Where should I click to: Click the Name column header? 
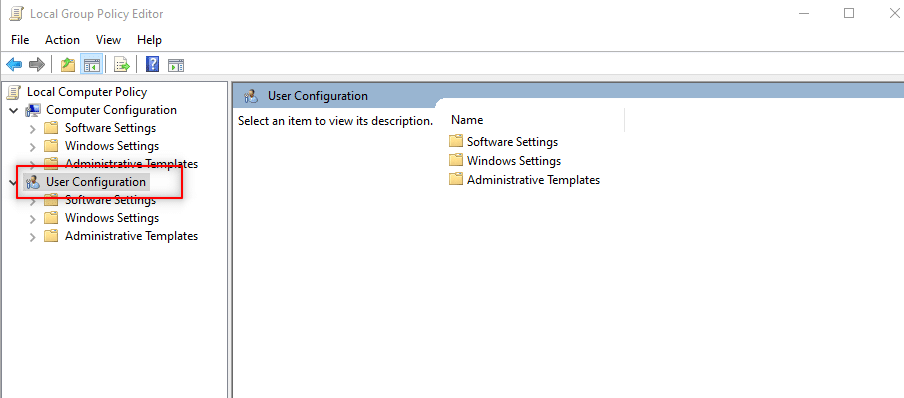point(535,120)
